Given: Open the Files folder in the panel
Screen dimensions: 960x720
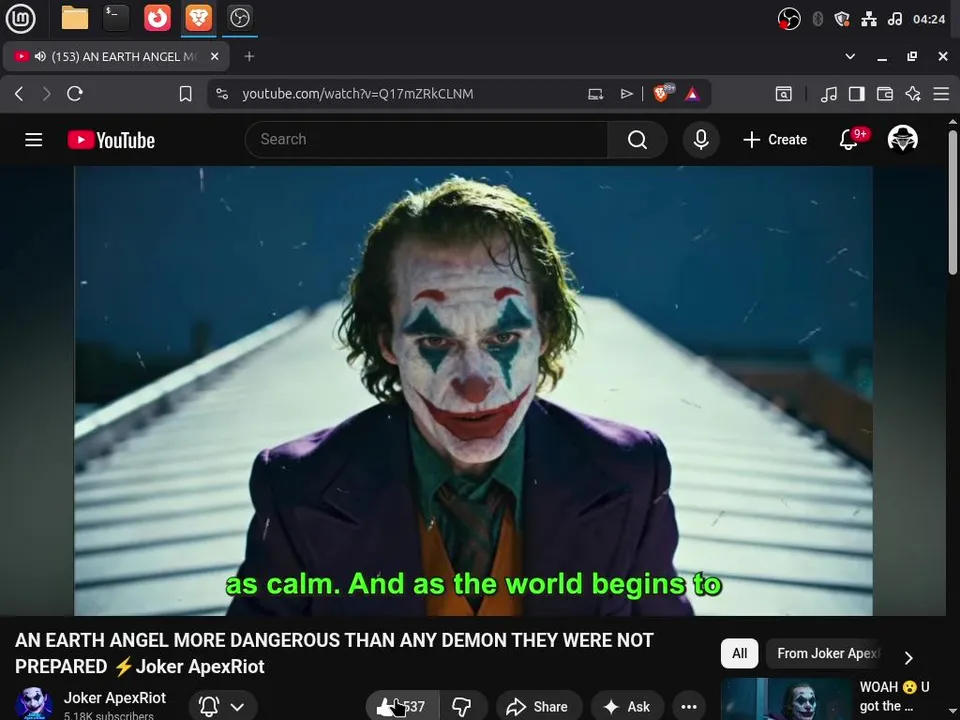Looking at the screenshot, I should 75,18.
